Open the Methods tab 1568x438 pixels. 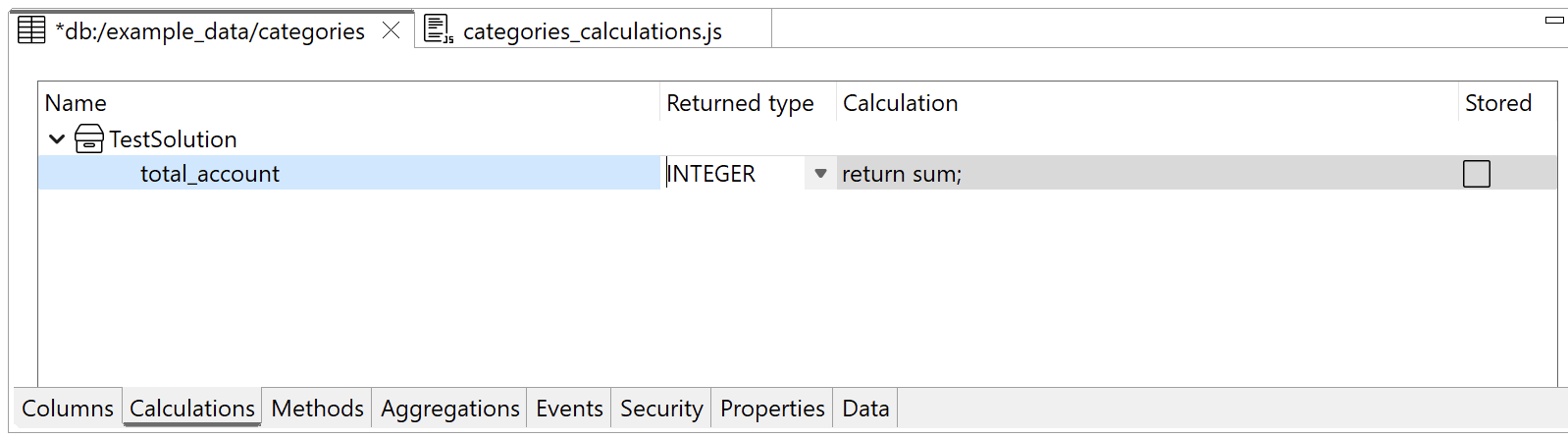[x=317, y=409]
